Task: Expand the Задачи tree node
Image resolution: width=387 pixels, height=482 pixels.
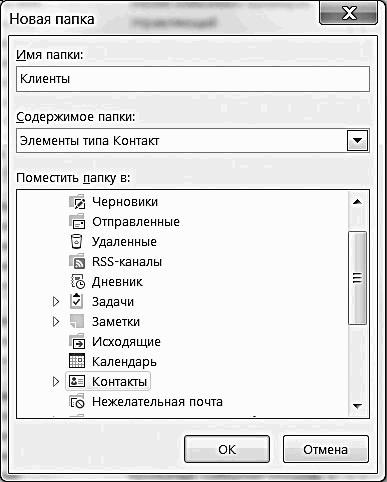Action: coord(56,302)
